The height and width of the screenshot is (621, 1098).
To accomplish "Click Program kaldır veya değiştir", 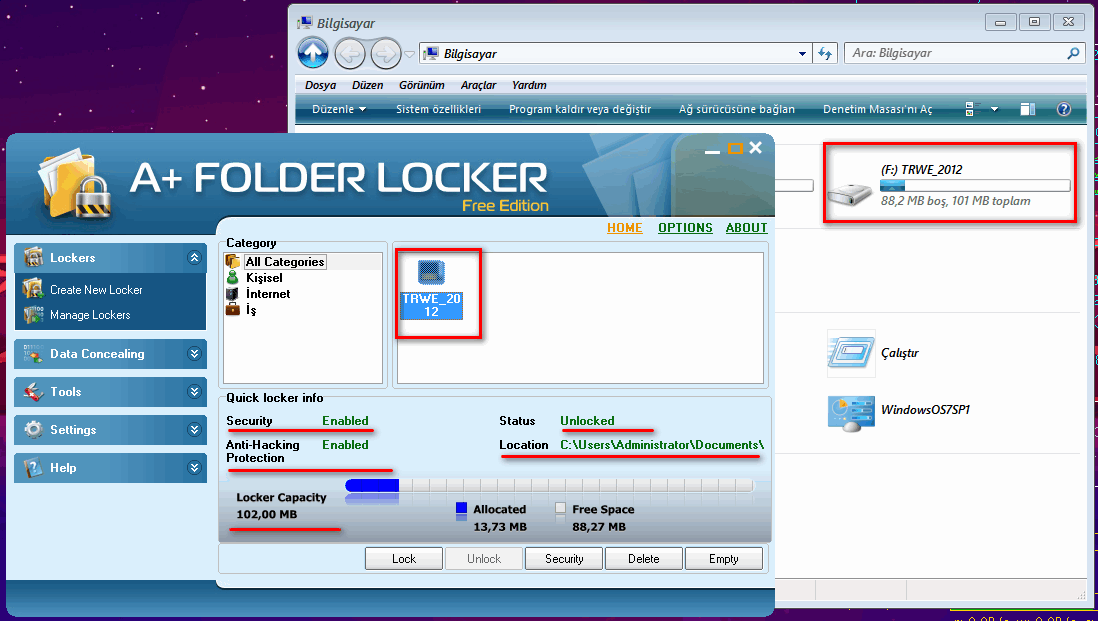I will click(580, 109).
